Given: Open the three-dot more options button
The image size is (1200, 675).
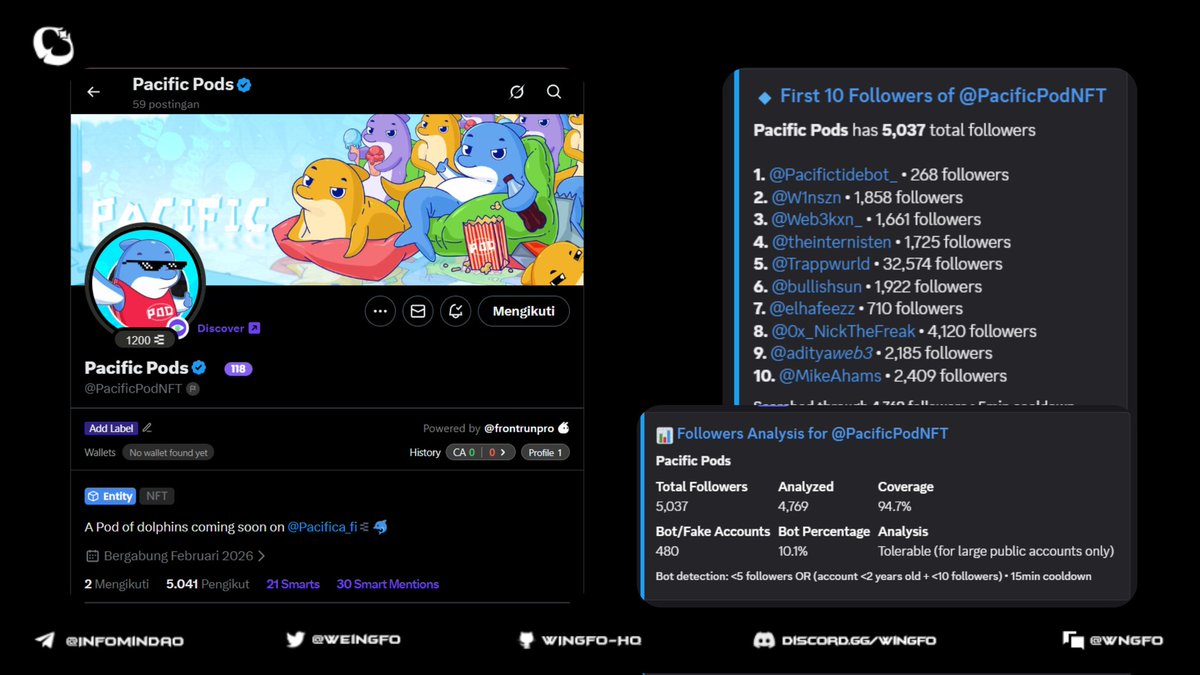Looking at the screenshot, I should coord(380,311).
